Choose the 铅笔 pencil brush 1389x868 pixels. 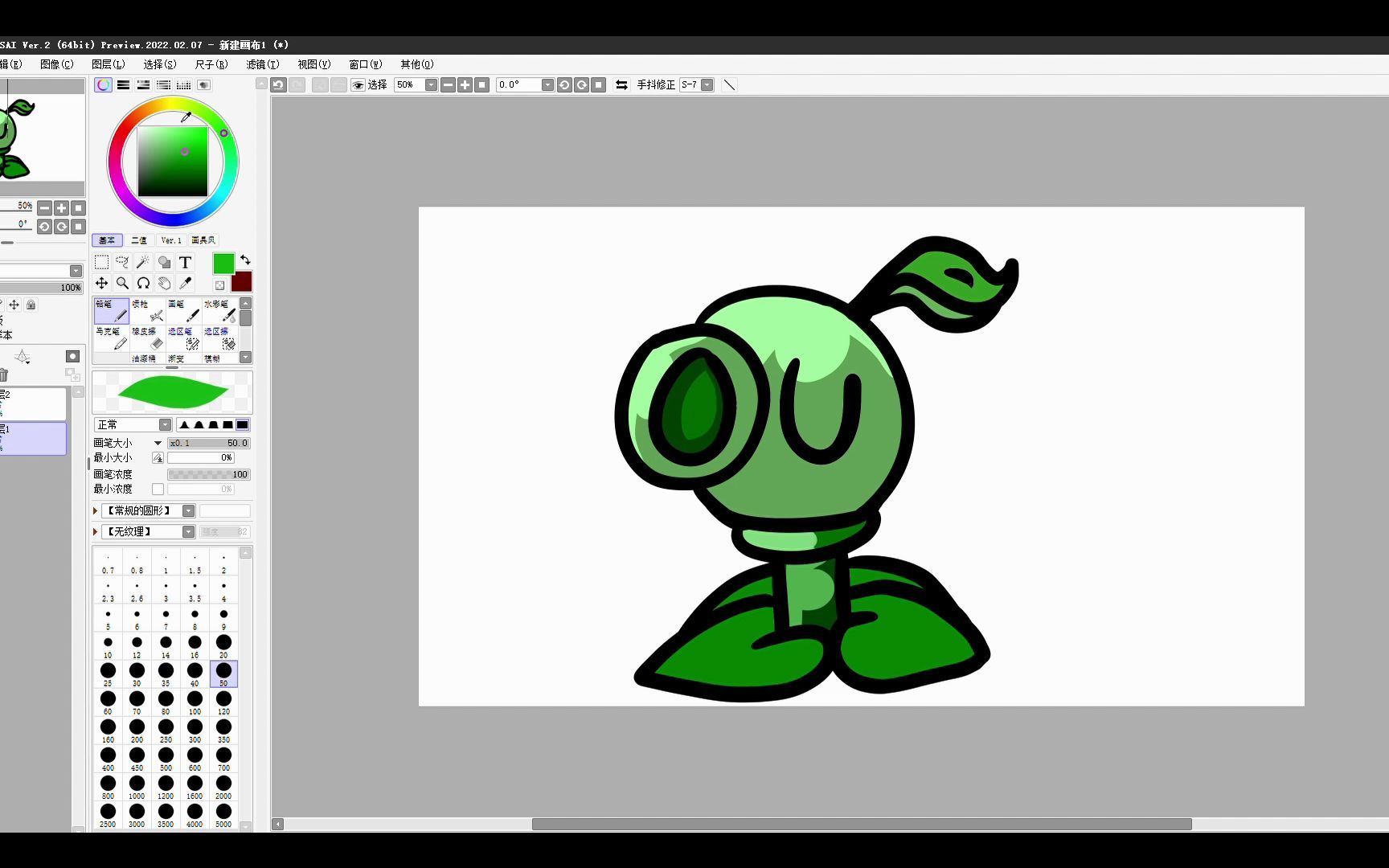pos(111,311)
